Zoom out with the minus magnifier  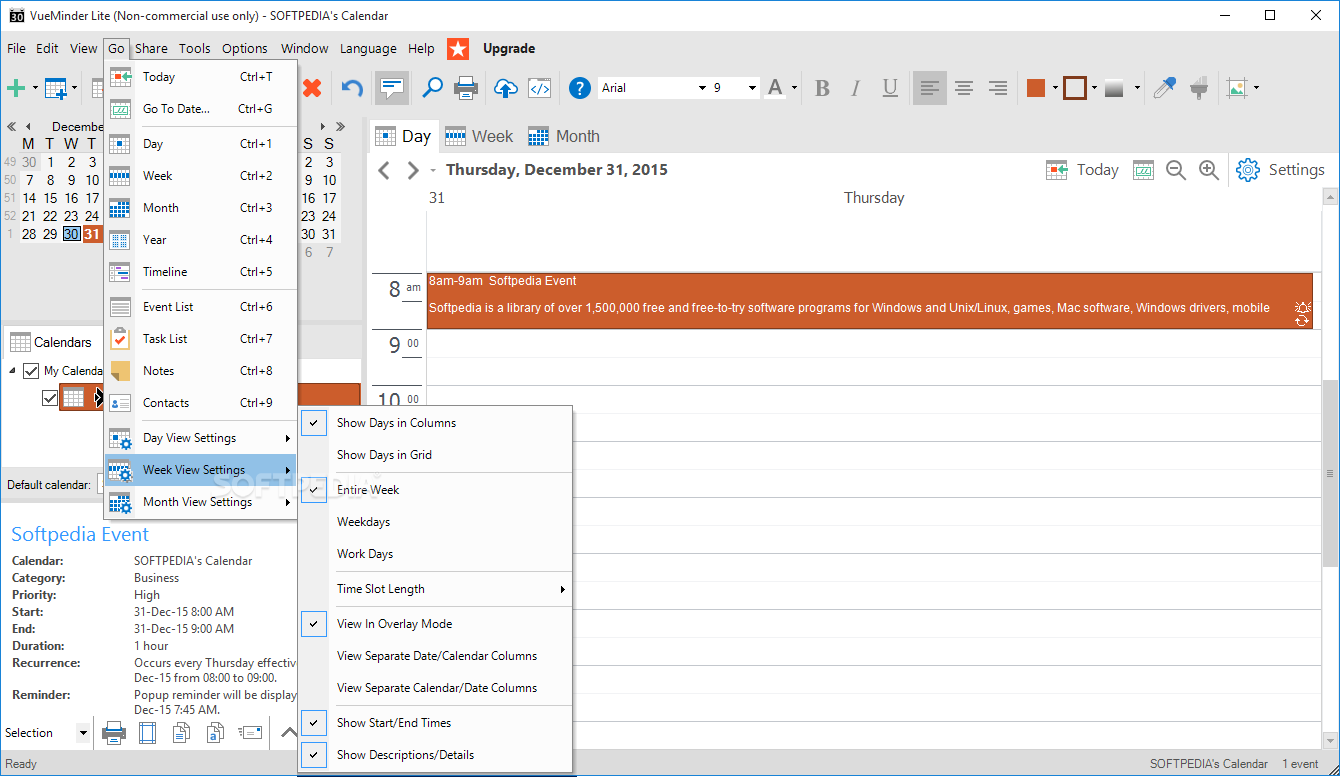[x=1176, y=170]
